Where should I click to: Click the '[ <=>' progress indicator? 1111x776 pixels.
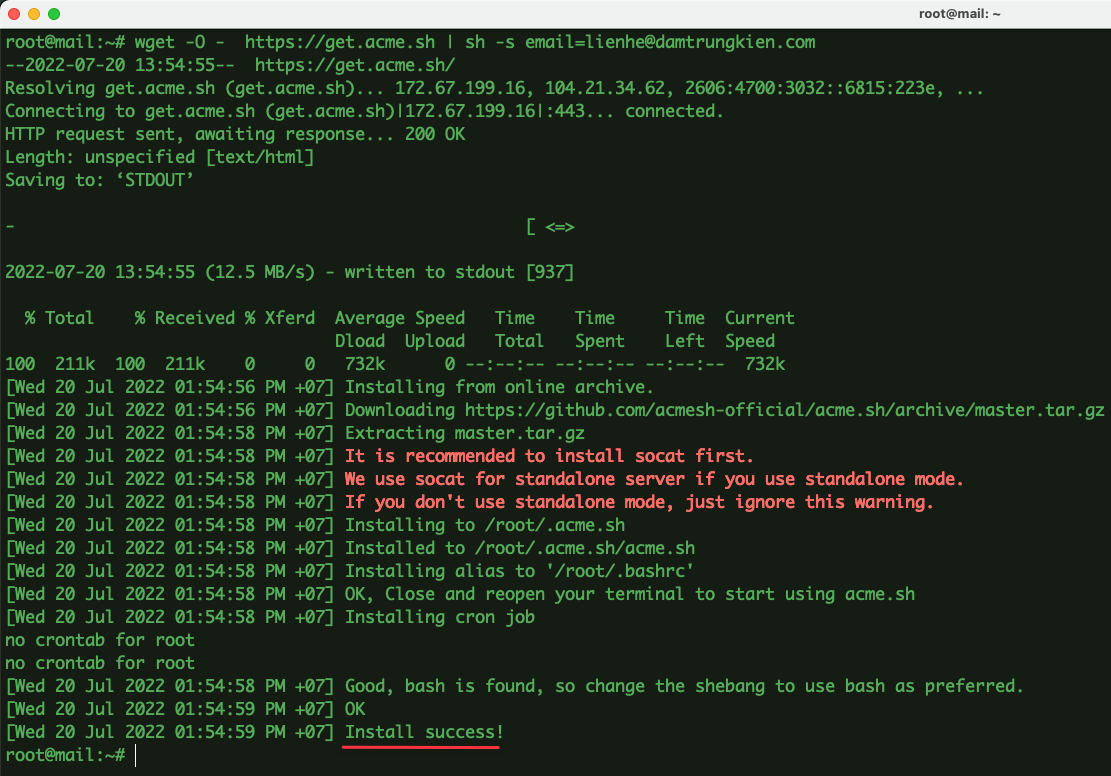point(551,227)
